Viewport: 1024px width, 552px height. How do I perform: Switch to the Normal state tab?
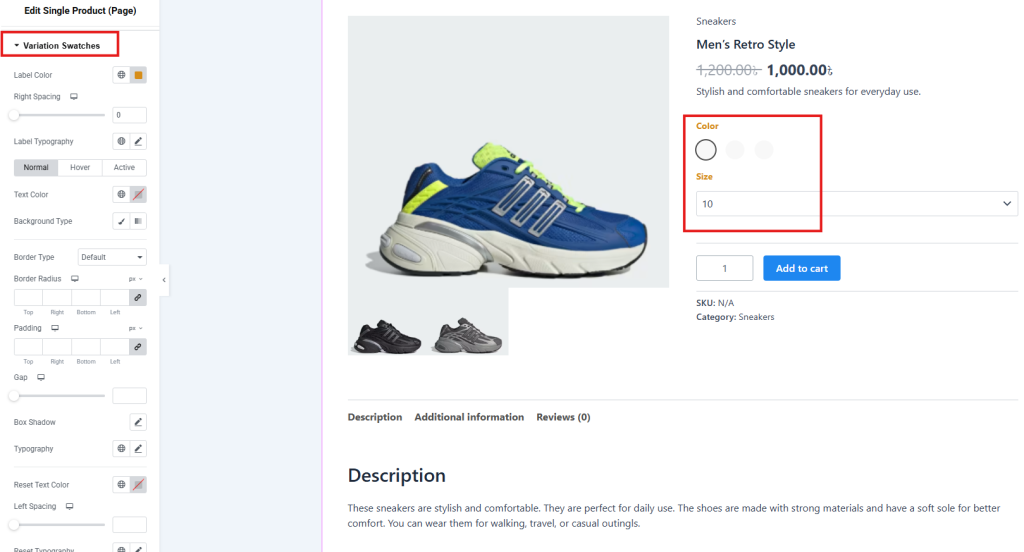pos(36,167)
